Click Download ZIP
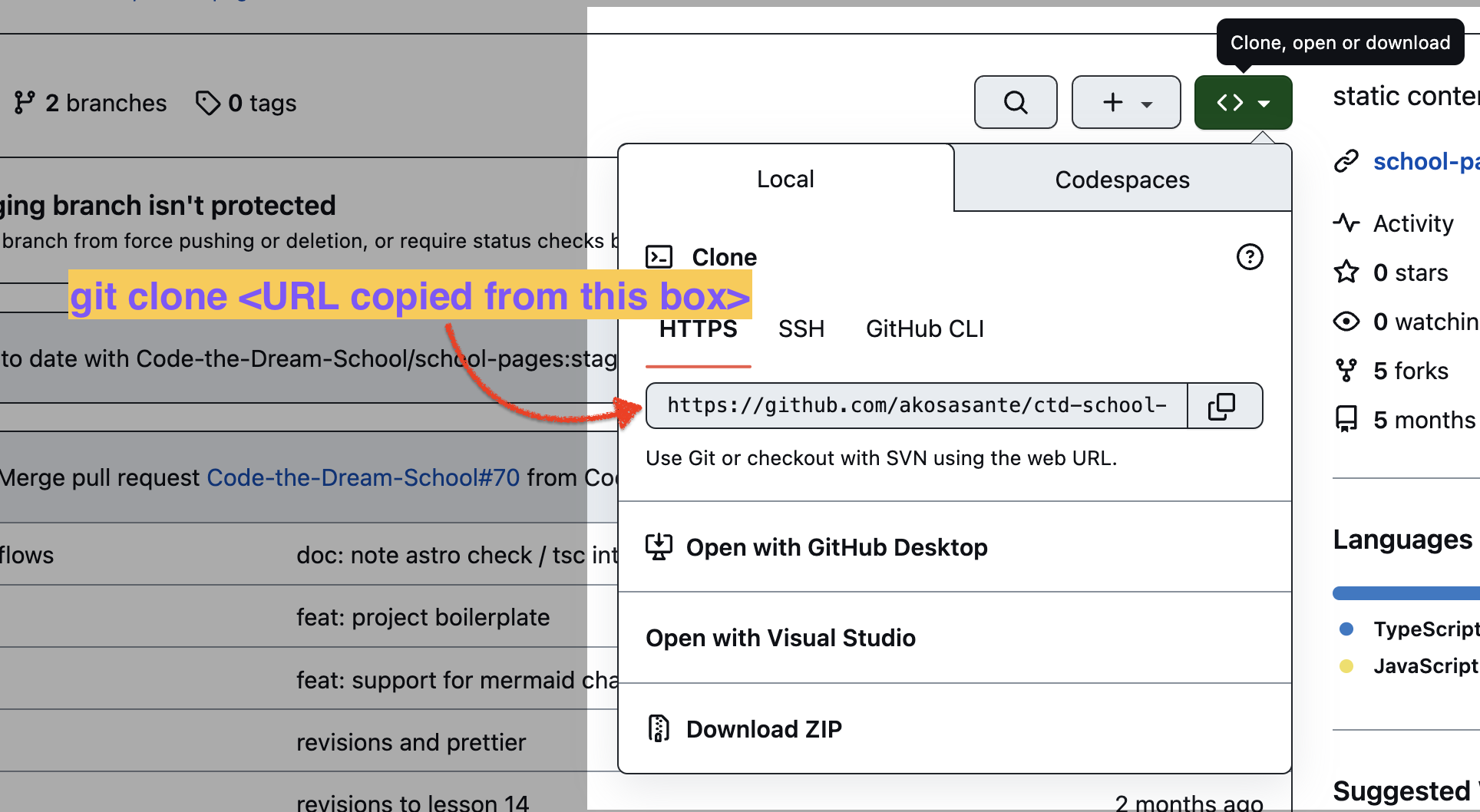Viewport: 1480px width, 812px height. tap(954, 728)
